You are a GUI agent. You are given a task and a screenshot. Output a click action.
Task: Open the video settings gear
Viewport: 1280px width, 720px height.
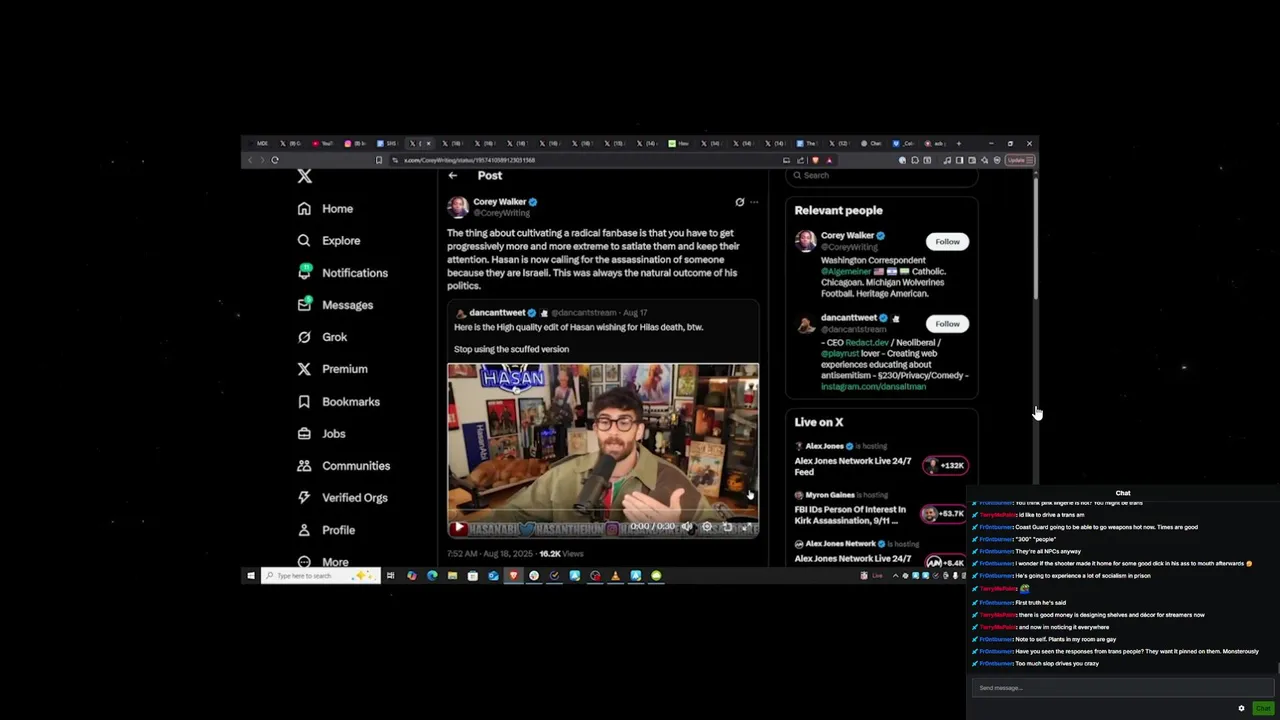[707, 527]
